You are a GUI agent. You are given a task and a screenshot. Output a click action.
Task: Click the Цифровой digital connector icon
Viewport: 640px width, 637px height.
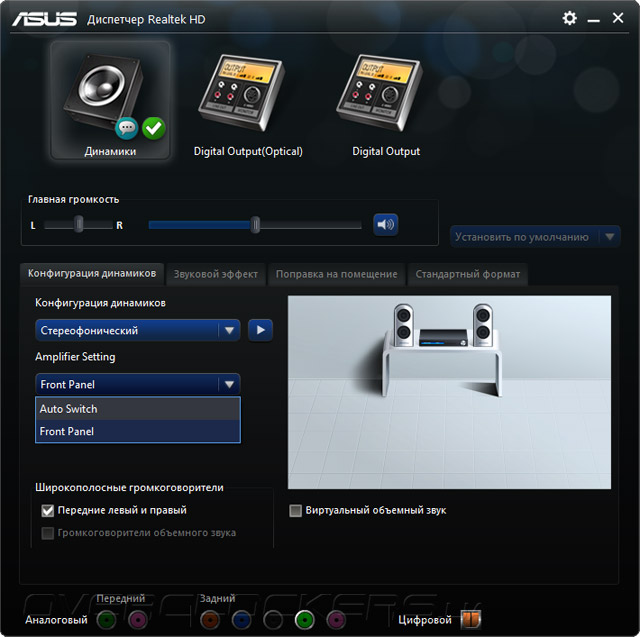tap(471, 619)
